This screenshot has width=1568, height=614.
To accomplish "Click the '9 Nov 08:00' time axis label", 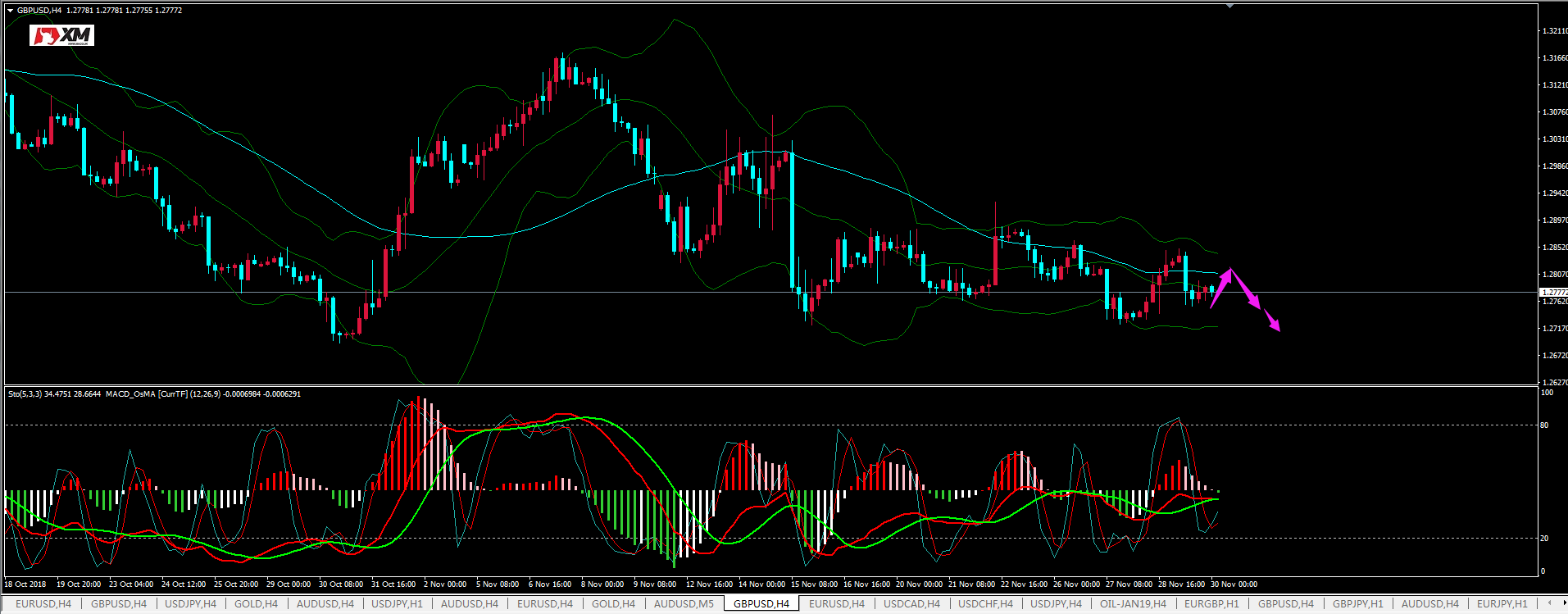I will click(655, 584).
